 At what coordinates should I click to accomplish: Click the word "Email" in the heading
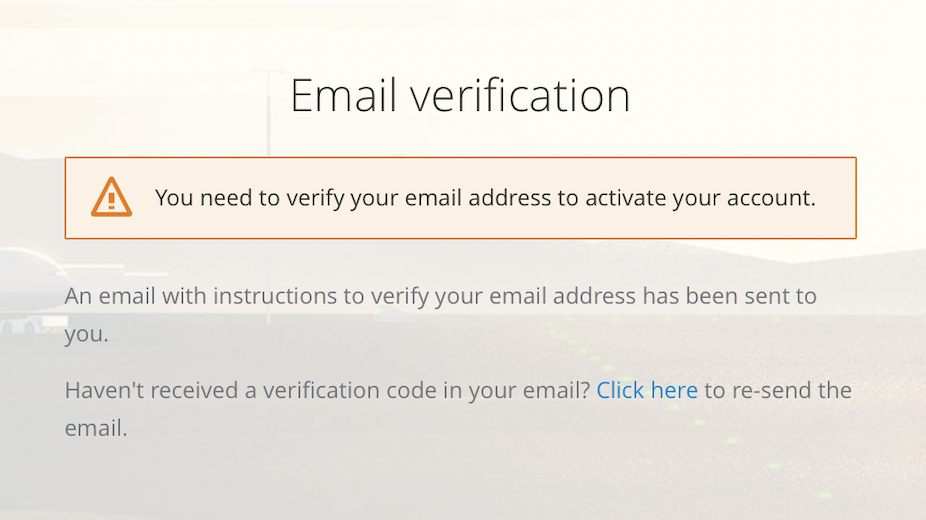click(x=343, y=96)
